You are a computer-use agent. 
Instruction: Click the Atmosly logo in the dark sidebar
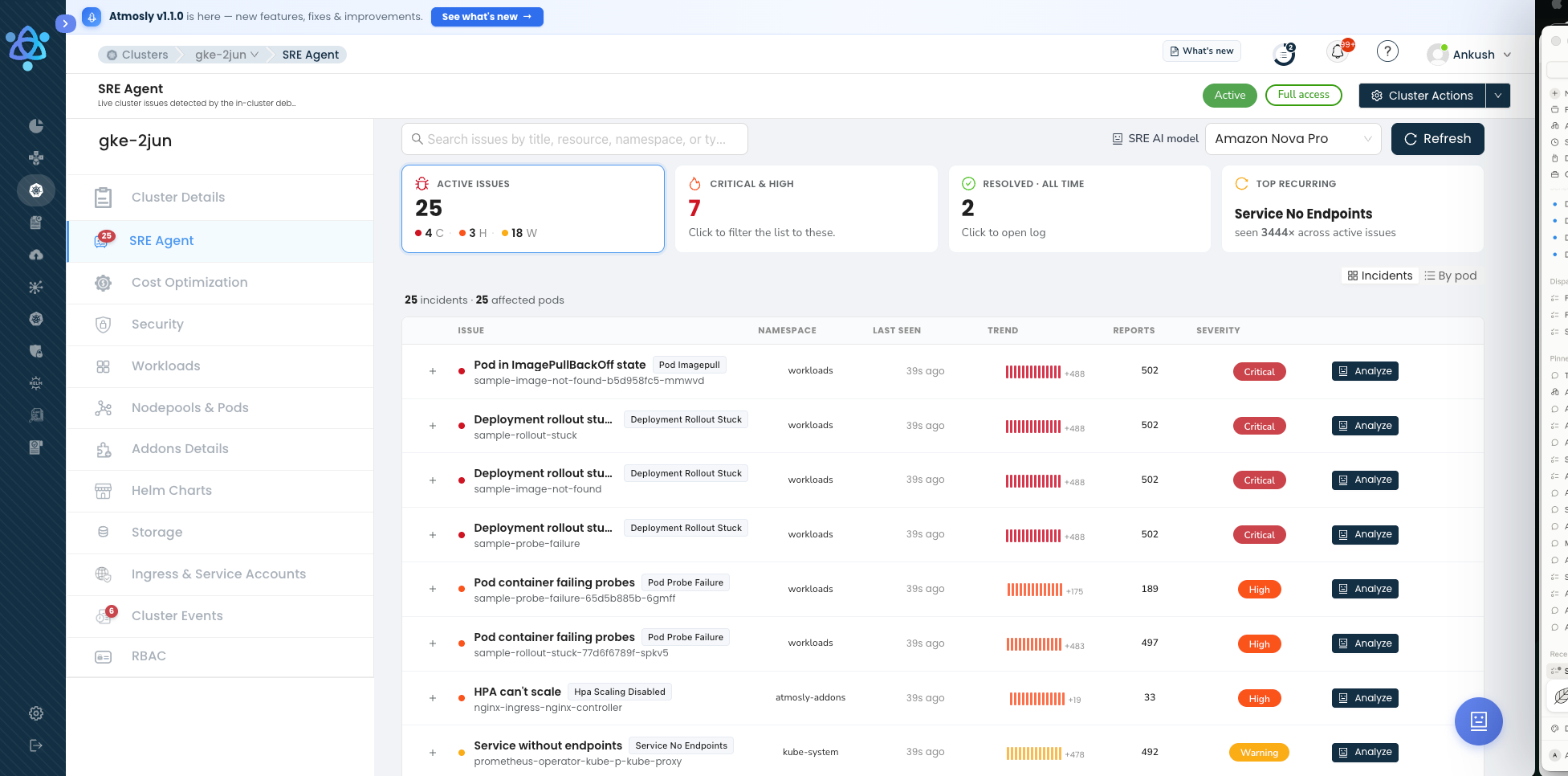pyautogui.click(x=27, y=47)
